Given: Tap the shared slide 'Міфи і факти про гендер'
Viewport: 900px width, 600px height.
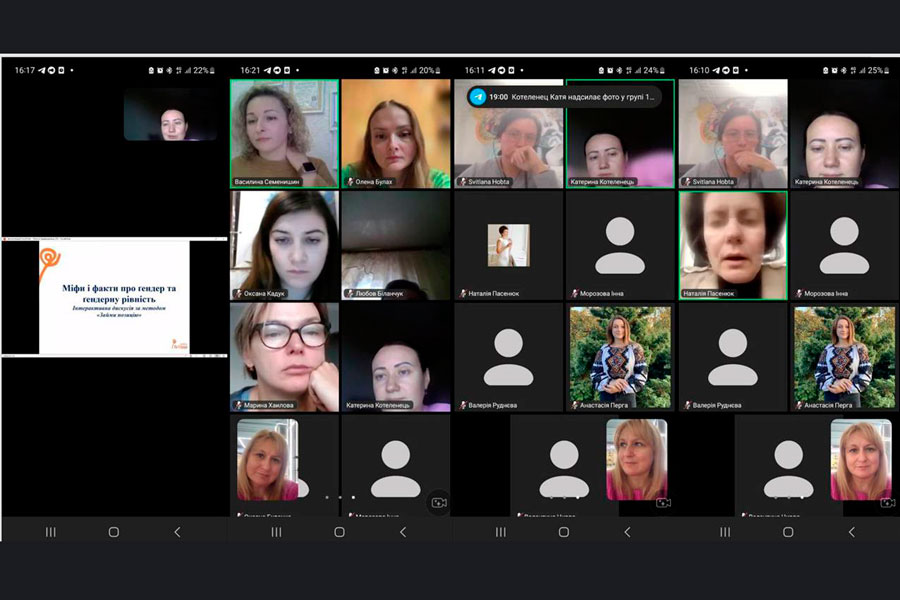Looking at the screenshot, I should pos(114,297).
